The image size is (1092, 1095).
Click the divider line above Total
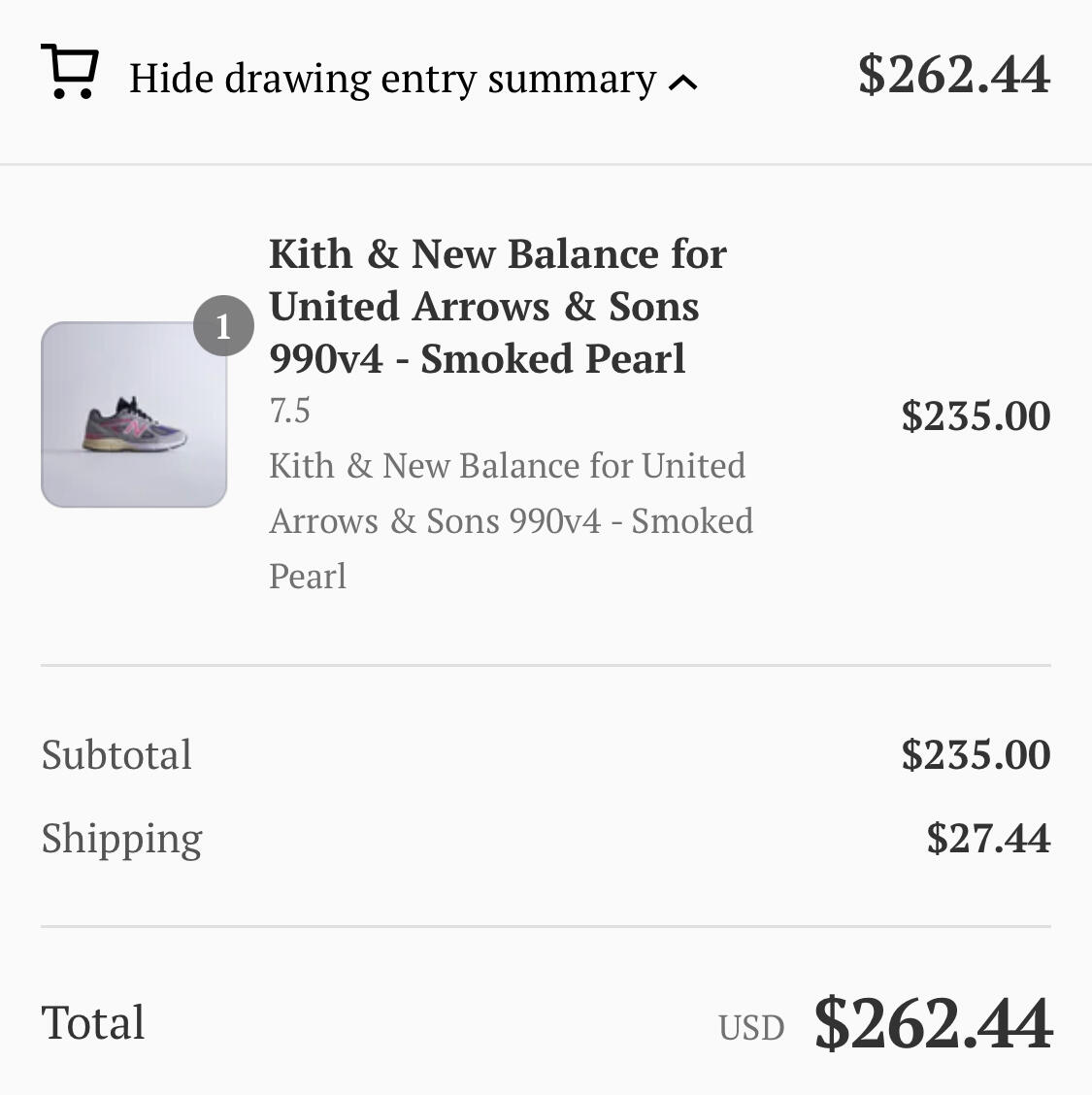click(x=546, y=927)
